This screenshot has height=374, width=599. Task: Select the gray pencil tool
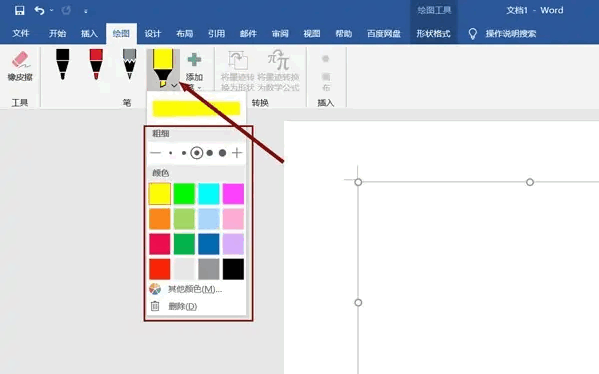point(130,64)
